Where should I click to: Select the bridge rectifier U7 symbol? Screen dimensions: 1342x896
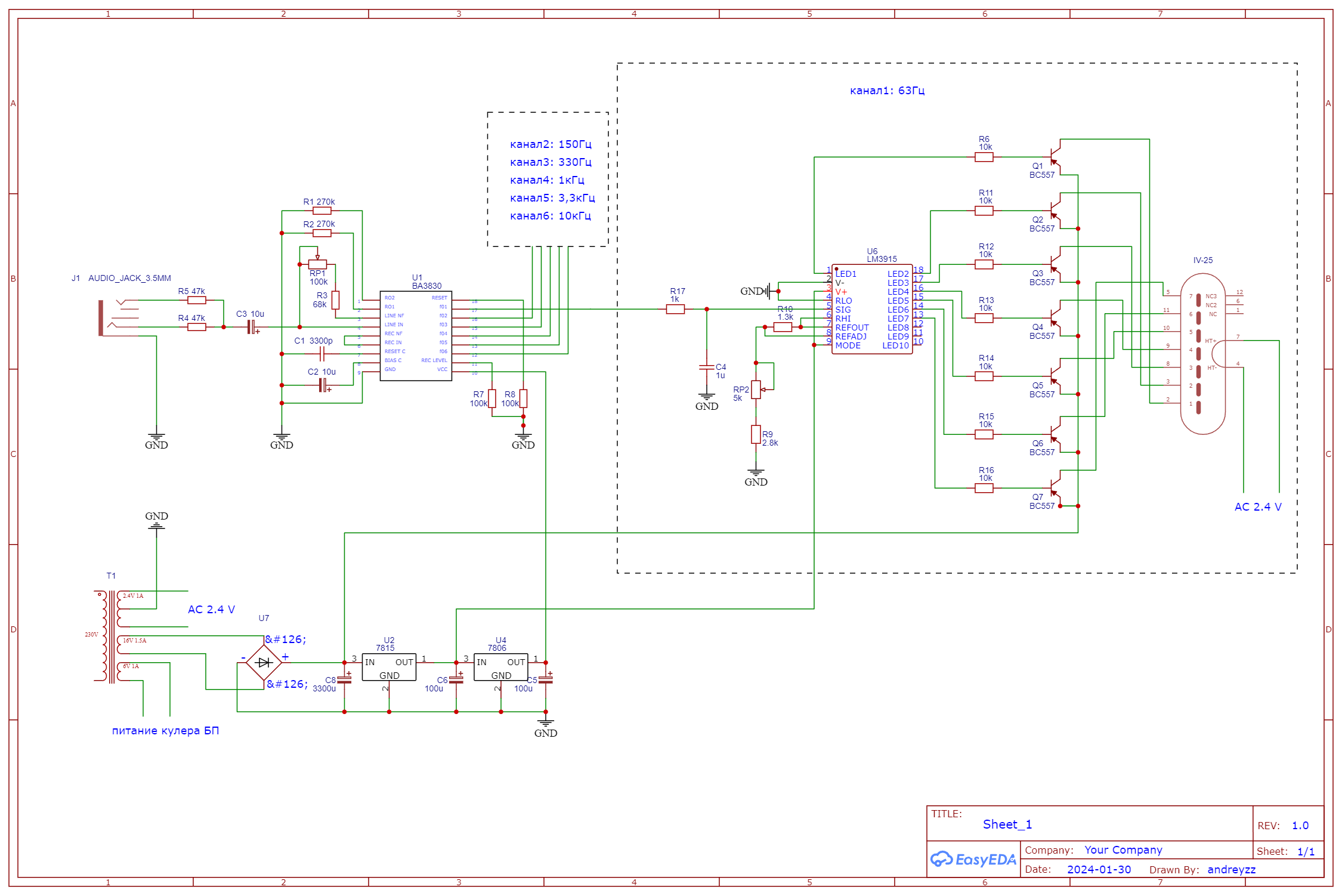click(264, 663)
